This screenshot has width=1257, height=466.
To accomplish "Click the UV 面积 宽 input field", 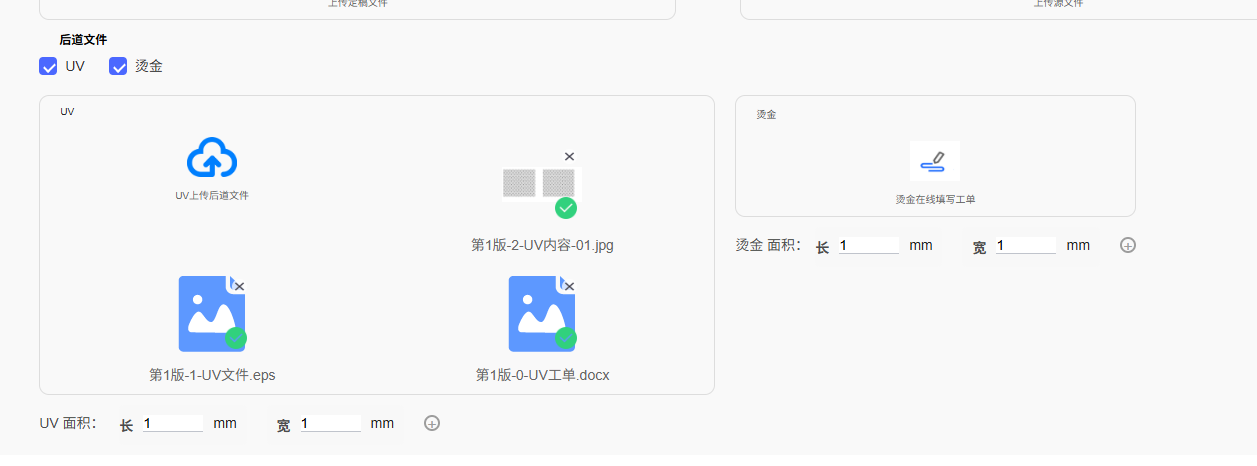I will 330,423.
